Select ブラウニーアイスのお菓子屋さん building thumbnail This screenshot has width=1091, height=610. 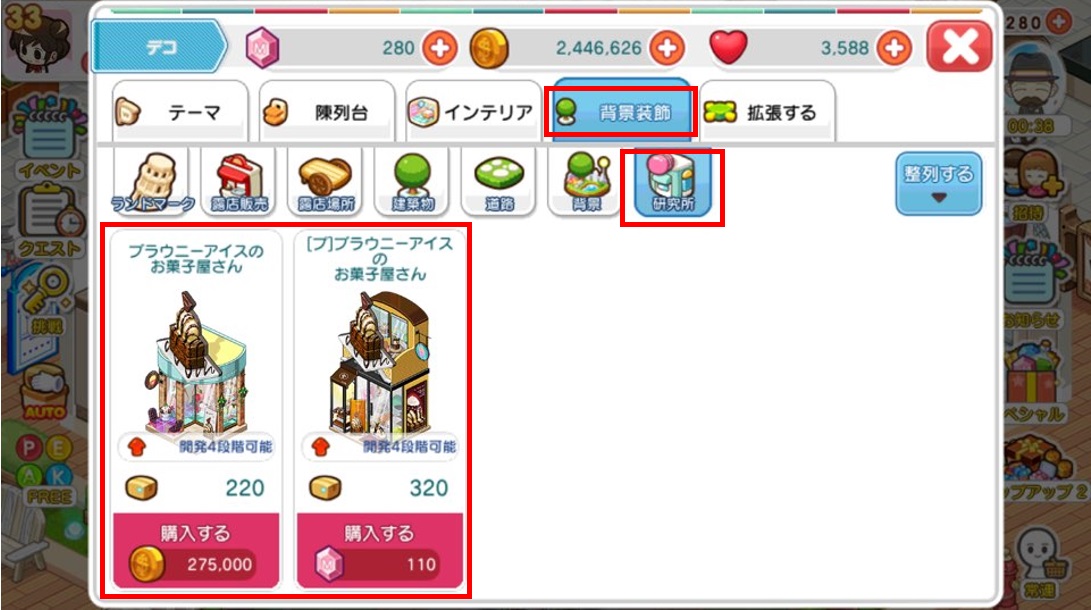pos(196,365)
